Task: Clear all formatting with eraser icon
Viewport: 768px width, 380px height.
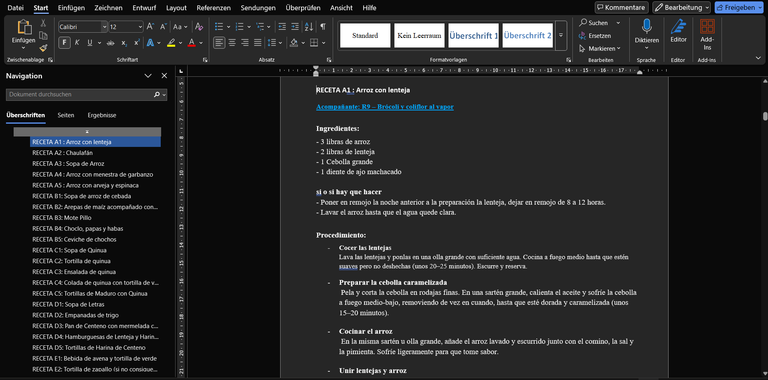Action: [x=199, y=26]
